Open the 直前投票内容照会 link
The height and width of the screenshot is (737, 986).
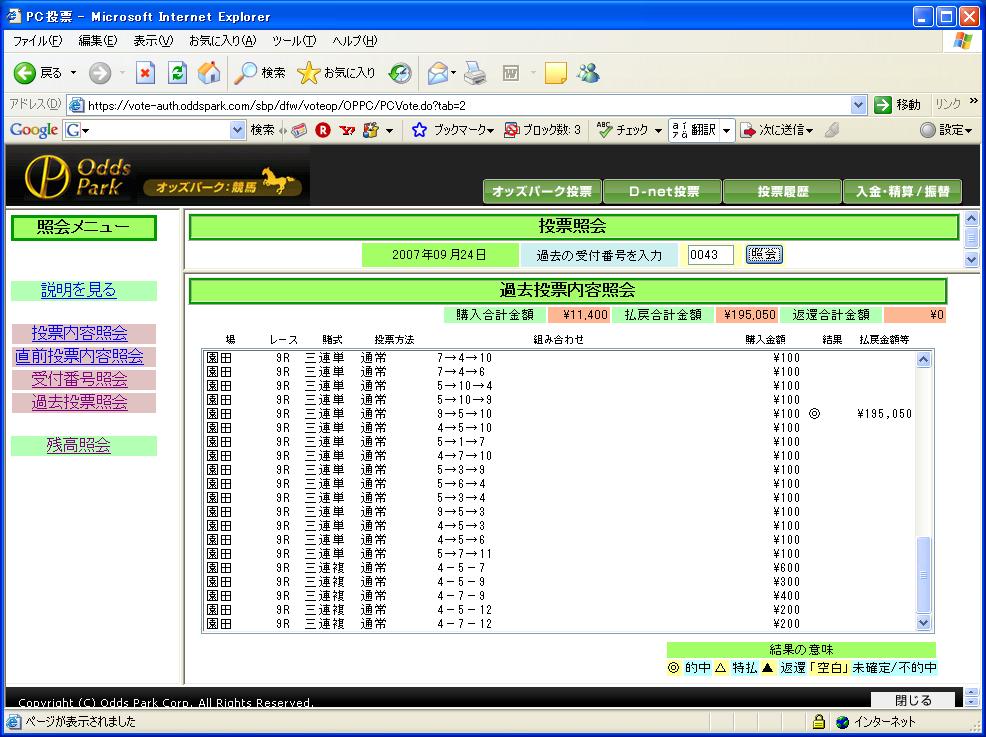click(79, 357)
